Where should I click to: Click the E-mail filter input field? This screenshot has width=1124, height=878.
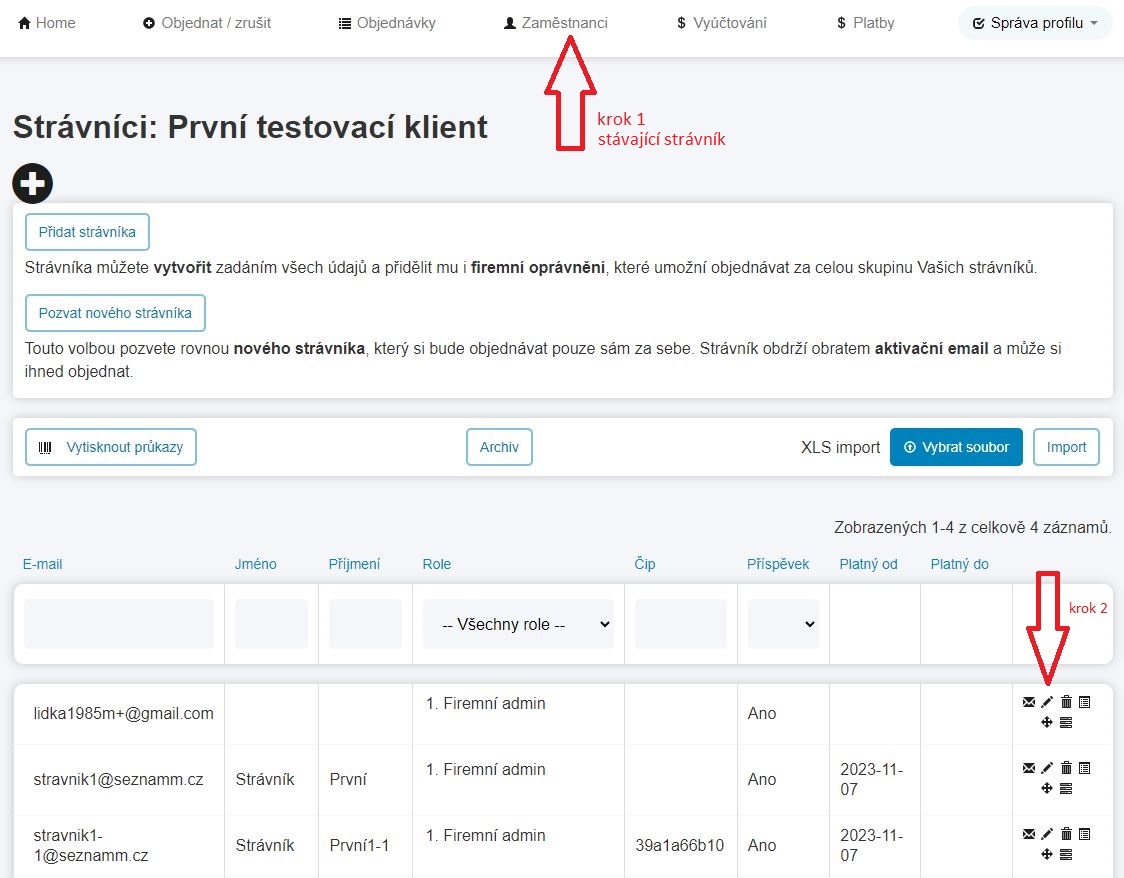[x=119, y=624]
